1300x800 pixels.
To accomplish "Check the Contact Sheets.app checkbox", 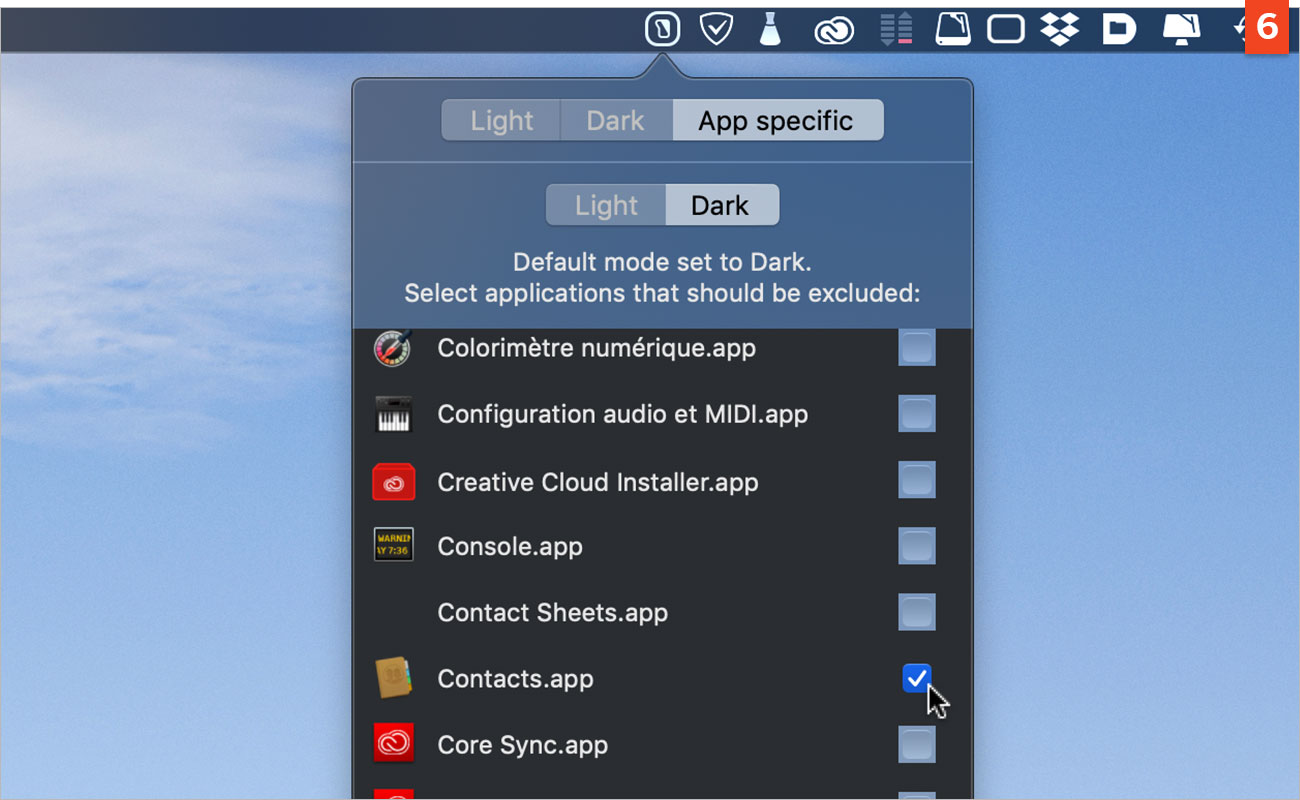I will tap(917, 612).
